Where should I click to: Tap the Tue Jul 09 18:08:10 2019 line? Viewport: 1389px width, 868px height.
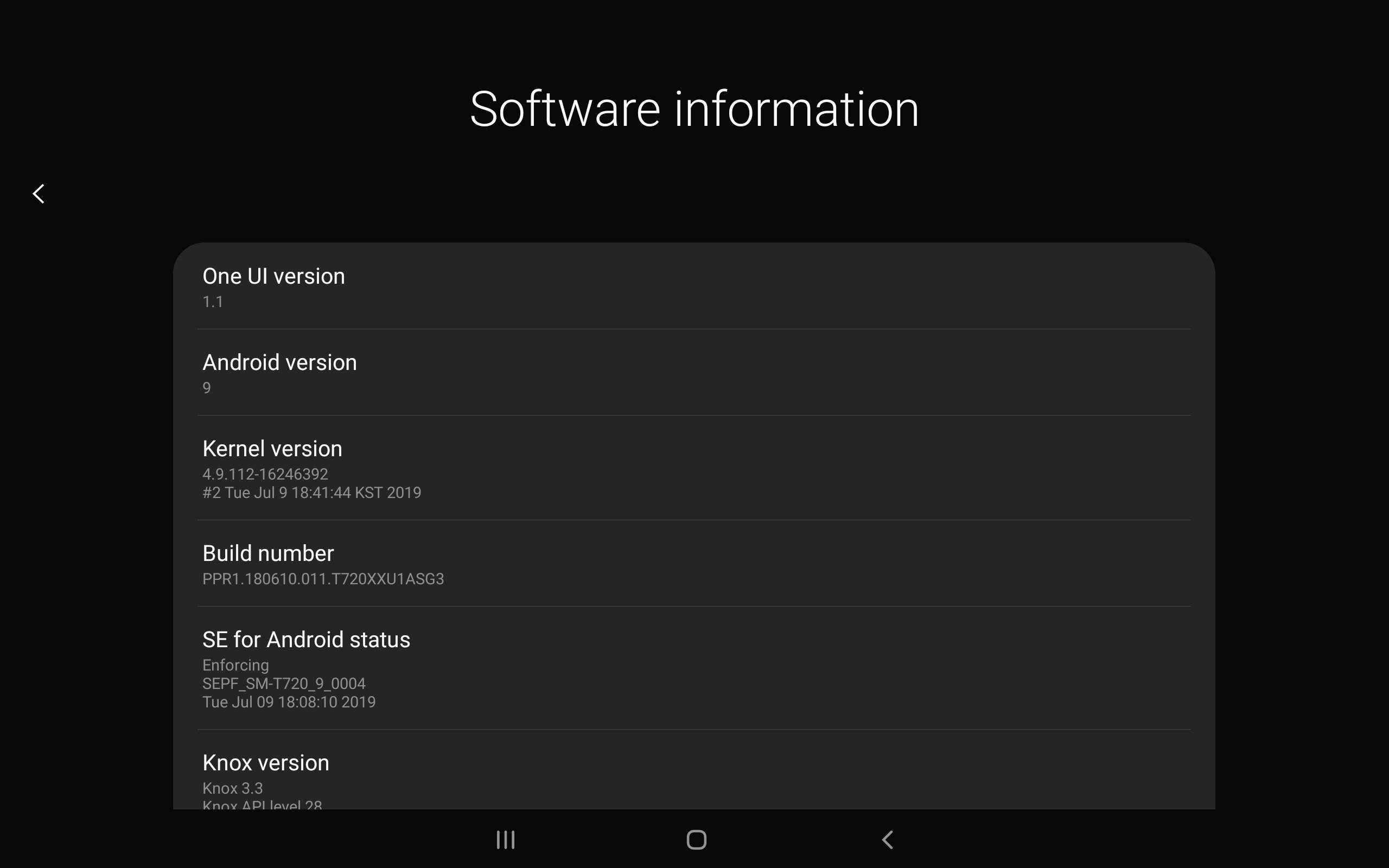click(289, 702)
